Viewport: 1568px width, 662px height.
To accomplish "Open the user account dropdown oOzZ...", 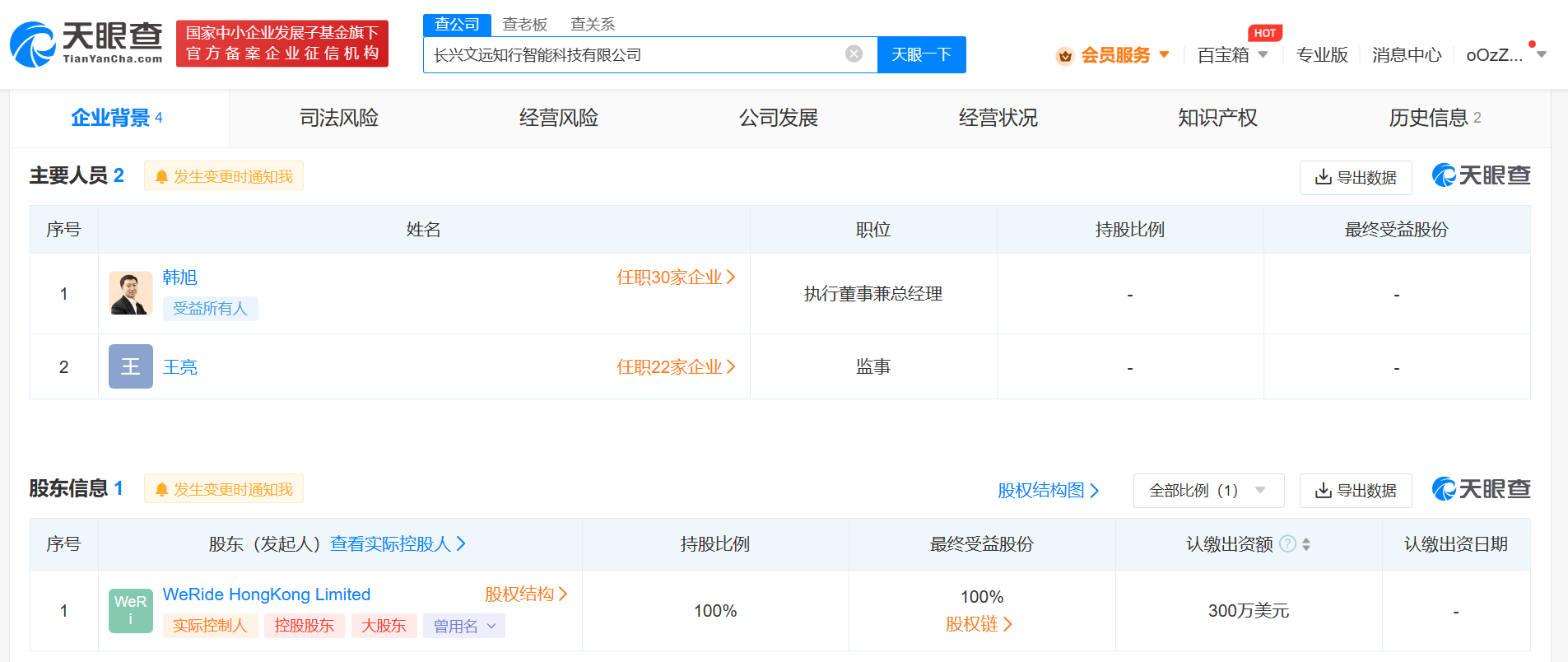I will click(1542, 54).
